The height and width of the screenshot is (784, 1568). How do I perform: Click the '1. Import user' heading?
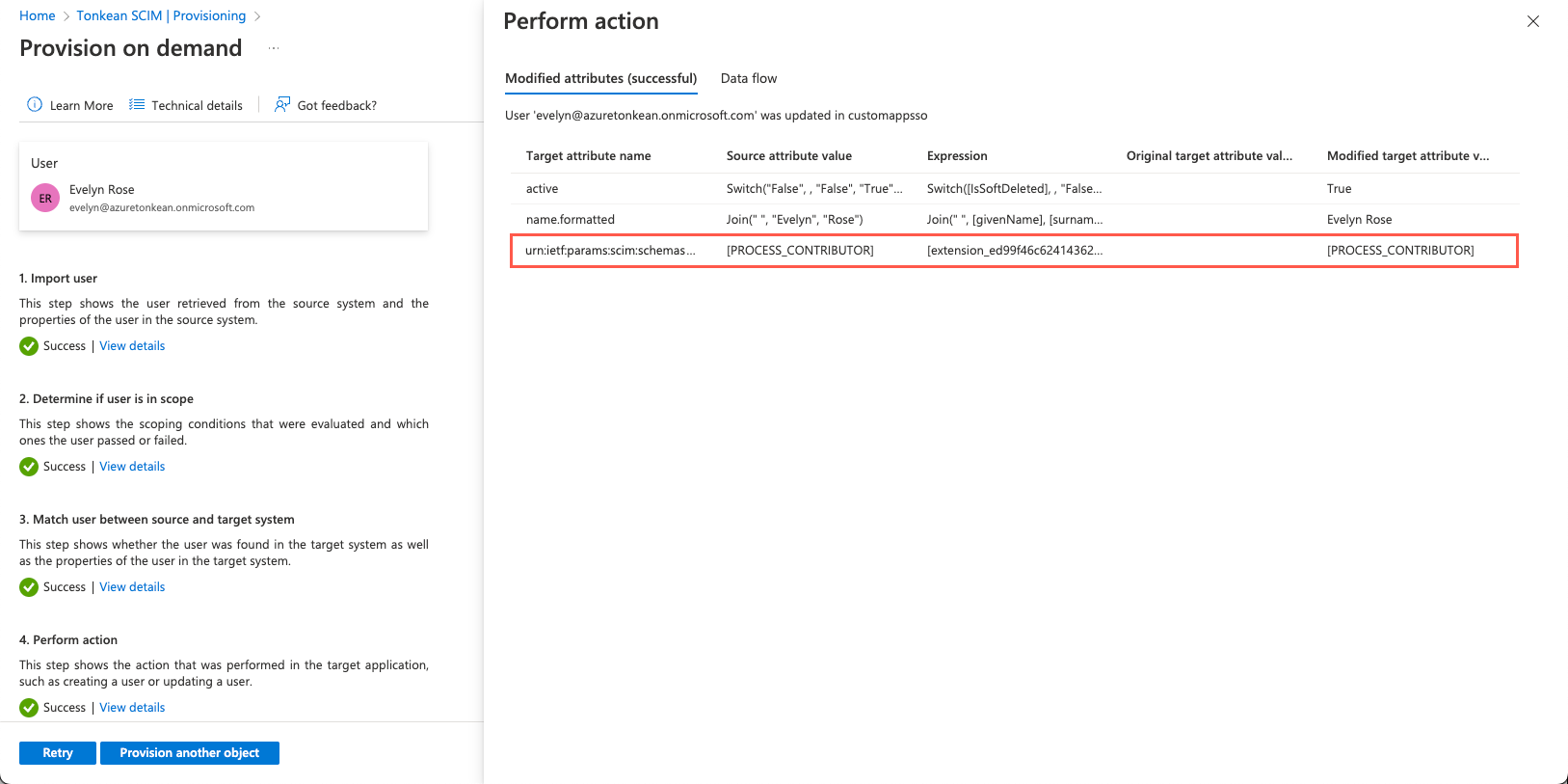(58, 279)
